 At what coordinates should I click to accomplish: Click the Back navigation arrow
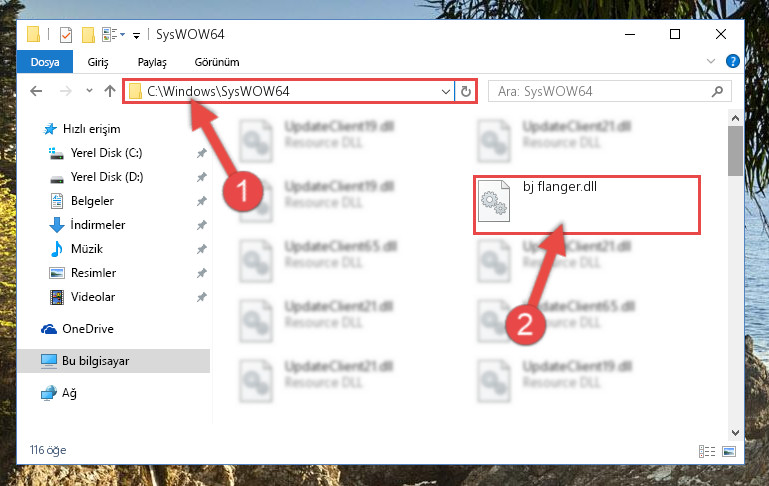[x=36, y=91]
